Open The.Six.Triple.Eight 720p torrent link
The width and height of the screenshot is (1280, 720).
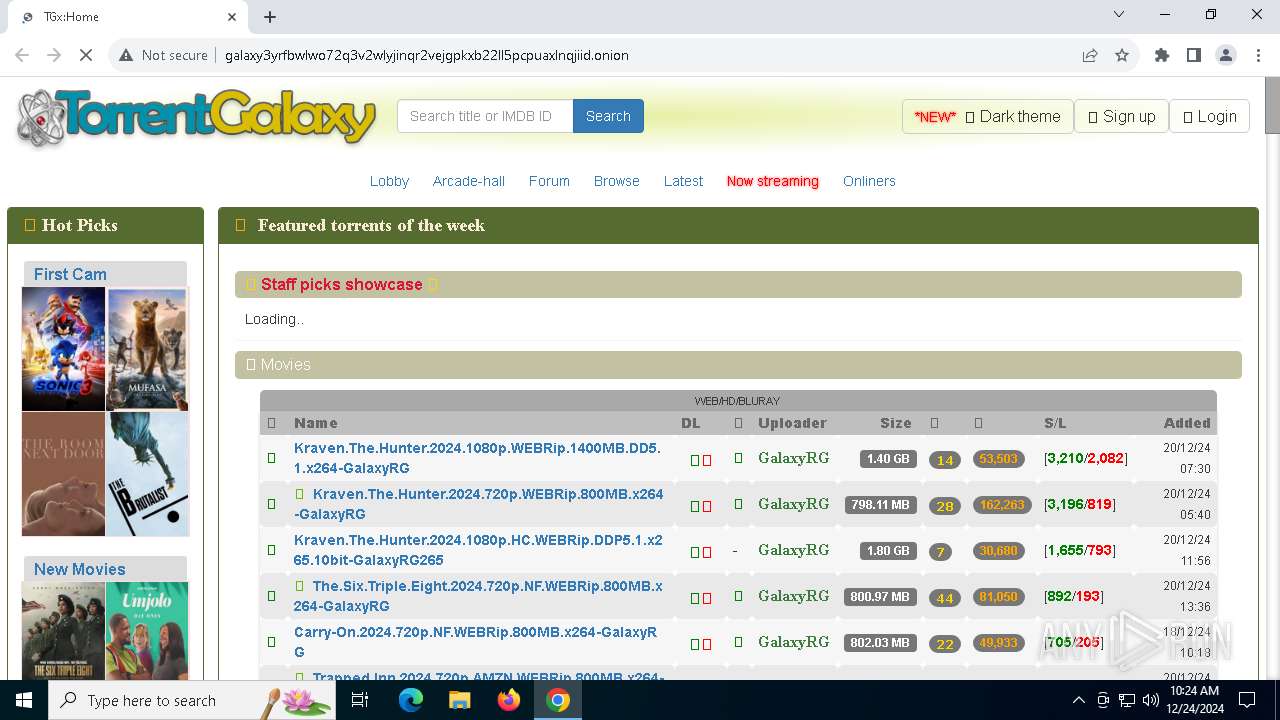[478, 596]
